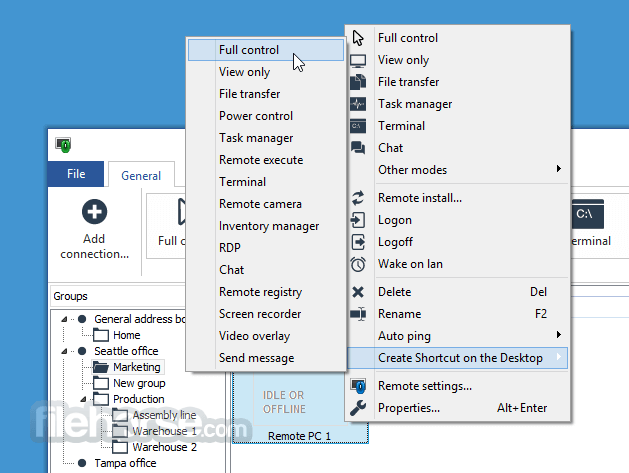This screenshot has height=473, width=629.
Task: Click the Wake on lan clock icon
Action: pos(358,264)
